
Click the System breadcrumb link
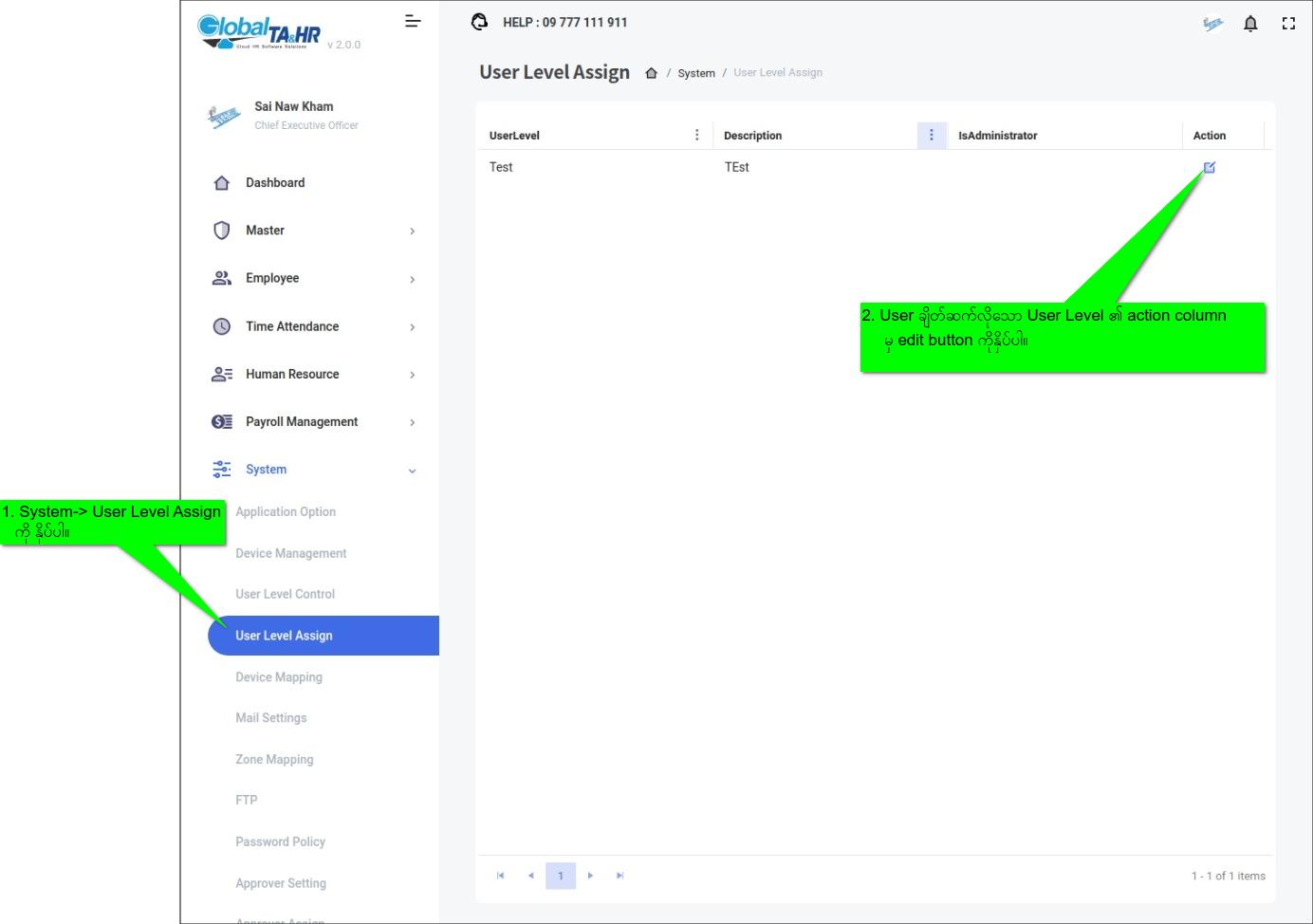696,73
